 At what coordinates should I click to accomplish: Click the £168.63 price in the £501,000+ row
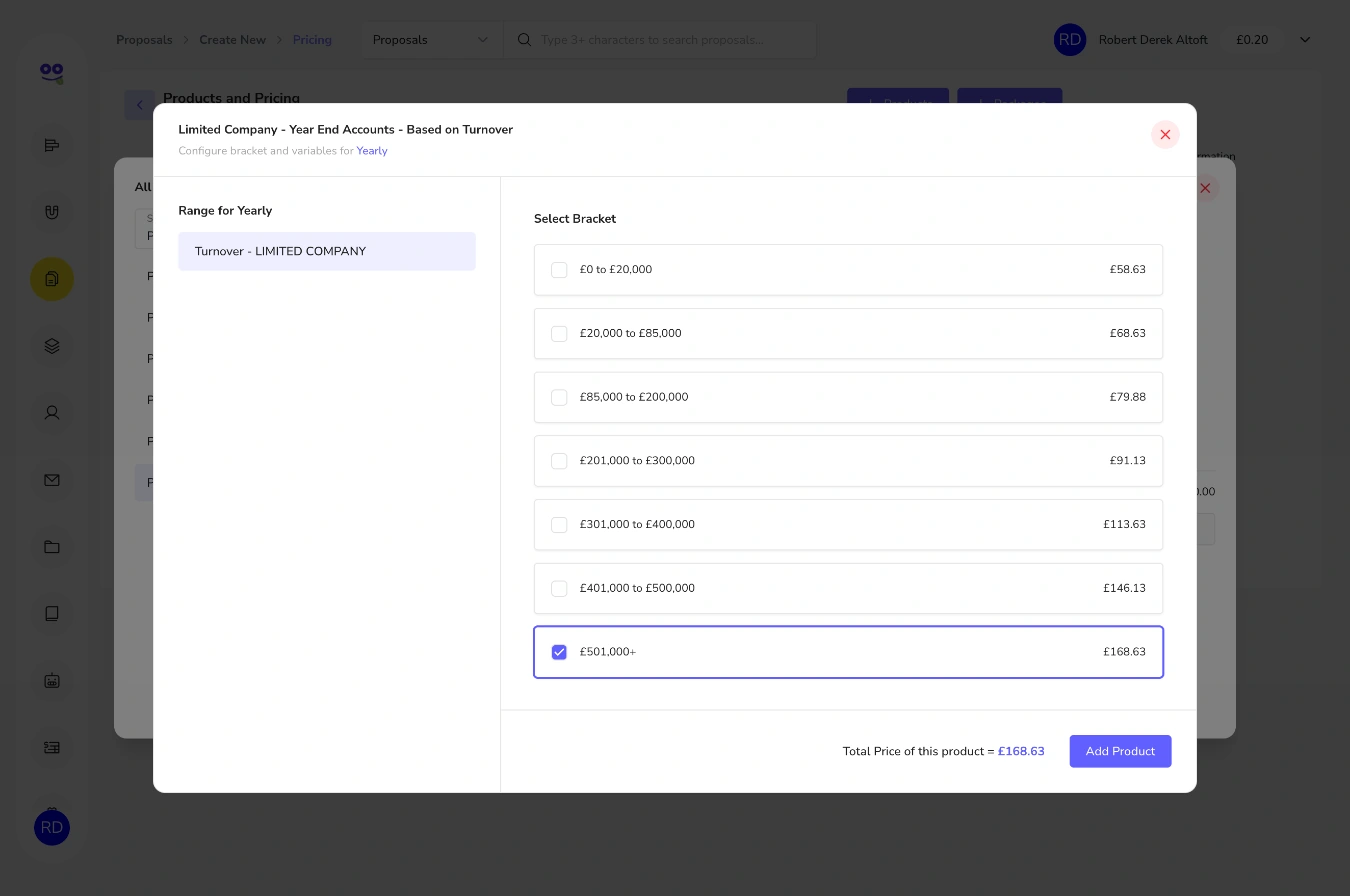(x=1125, y=652)
